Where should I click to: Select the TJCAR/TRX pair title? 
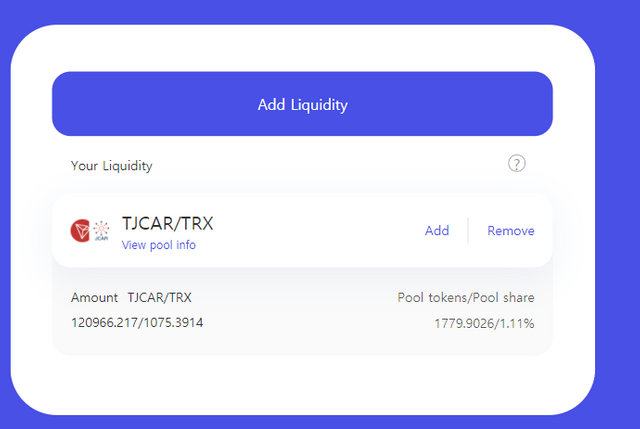[x=167, y=223]
